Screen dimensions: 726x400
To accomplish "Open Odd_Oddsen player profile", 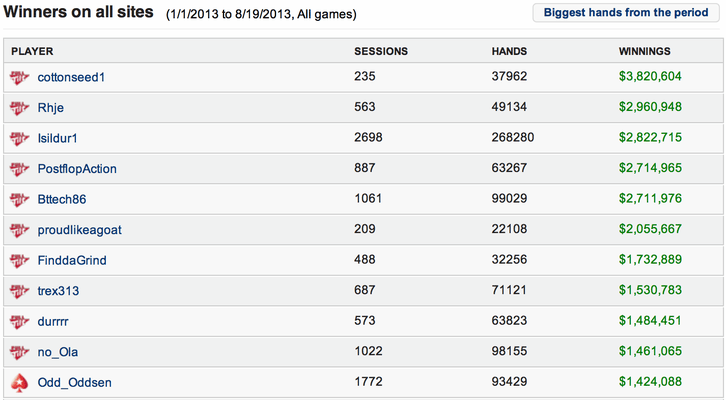I will click(x=75, y=382).
